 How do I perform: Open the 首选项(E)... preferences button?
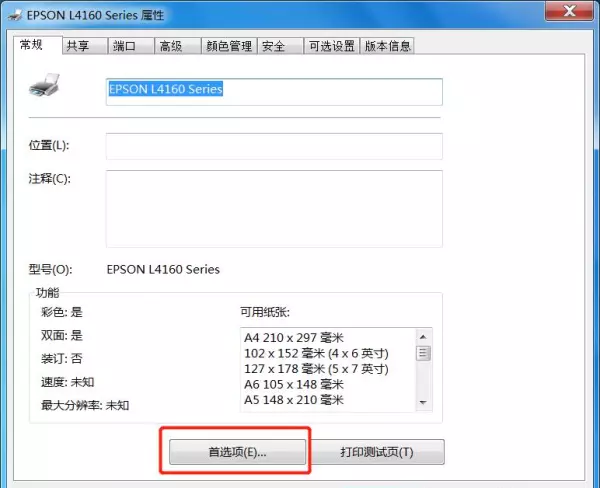point(237,452)
